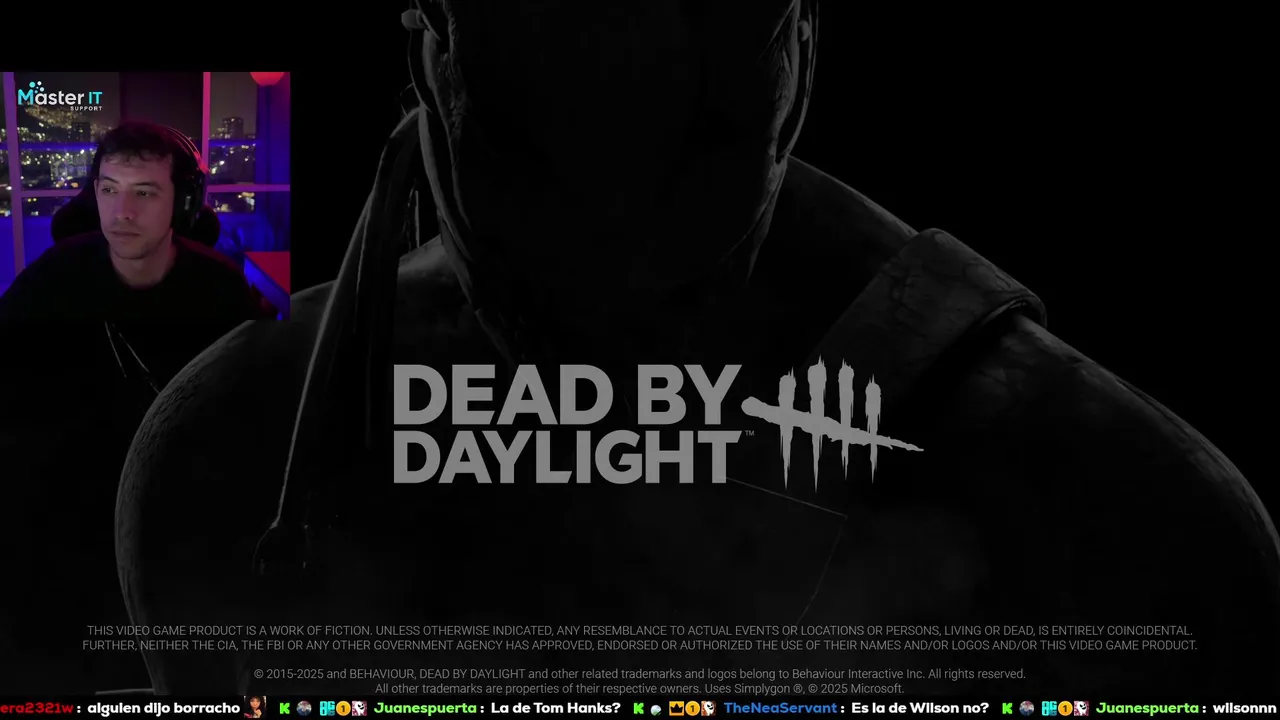Image resolution: width=1280 pixels, height=720 pixels.
Task: Click the Dead by Daylight logo text
Action: point(566,425)
